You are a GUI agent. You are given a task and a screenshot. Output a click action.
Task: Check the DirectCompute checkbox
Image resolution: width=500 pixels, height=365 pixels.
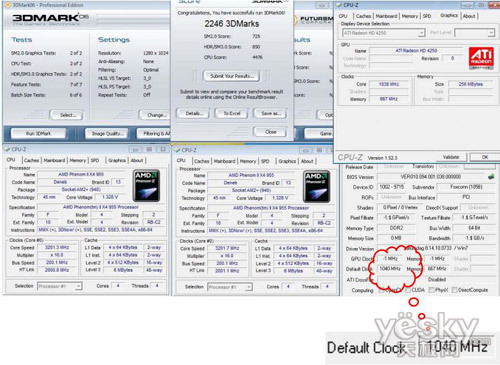coord(454,290)
